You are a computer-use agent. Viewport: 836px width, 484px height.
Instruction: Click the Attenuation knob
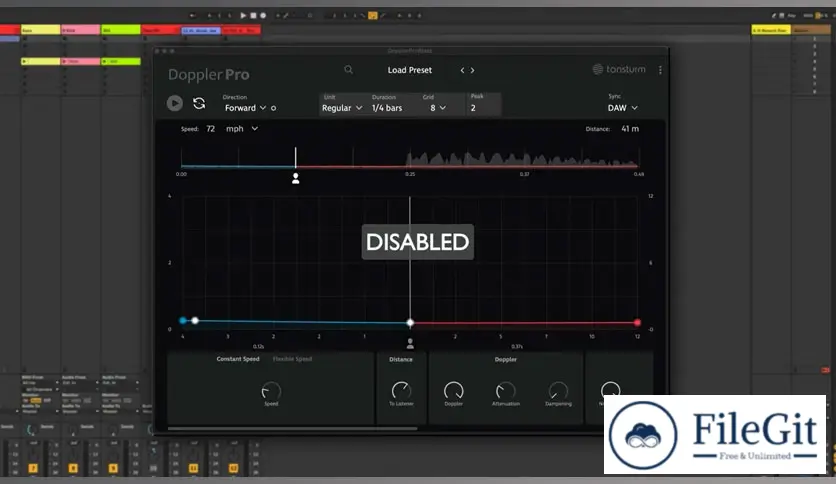pyautogui.click(x=505, y=391)
